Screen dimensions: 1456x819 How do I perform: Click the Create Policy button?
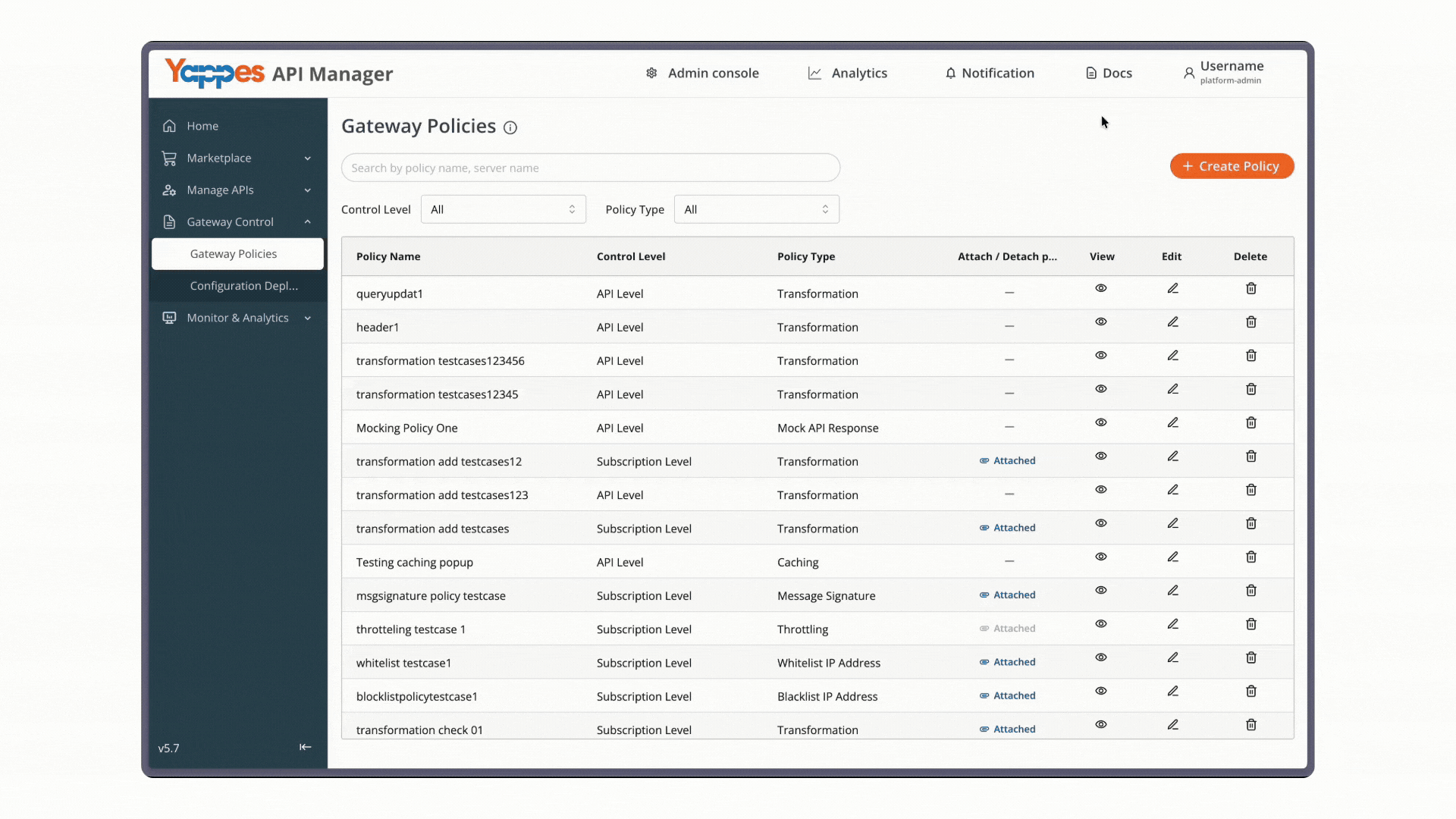[1232, 166]
